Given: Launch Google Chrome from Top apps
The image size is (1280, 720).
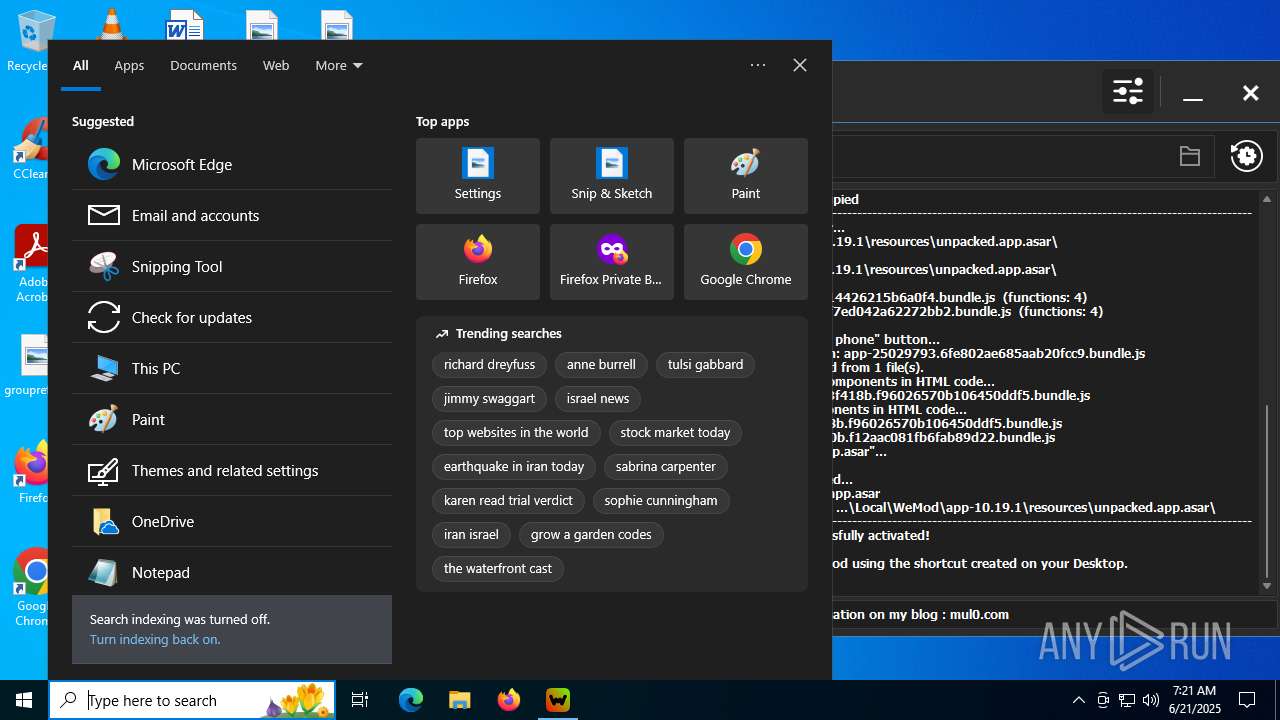Looking at the screenshot, I should click(x=746, y=262).
